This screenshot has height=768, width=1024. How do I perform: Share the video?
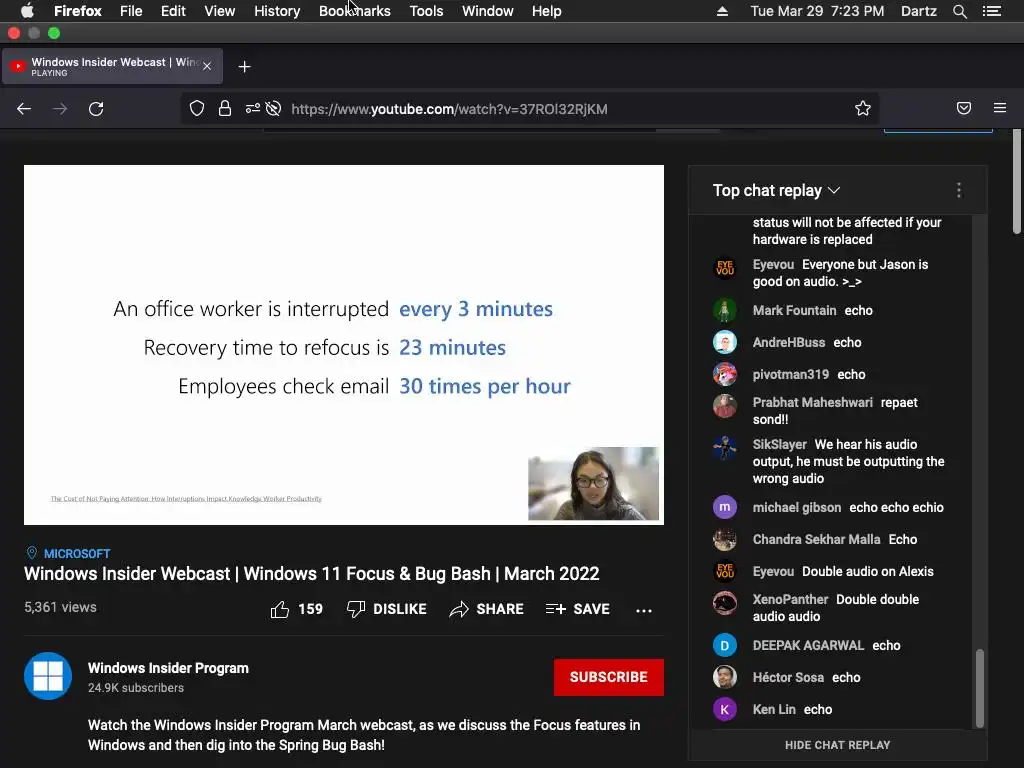pyautogui.click(x=487, y=609)
